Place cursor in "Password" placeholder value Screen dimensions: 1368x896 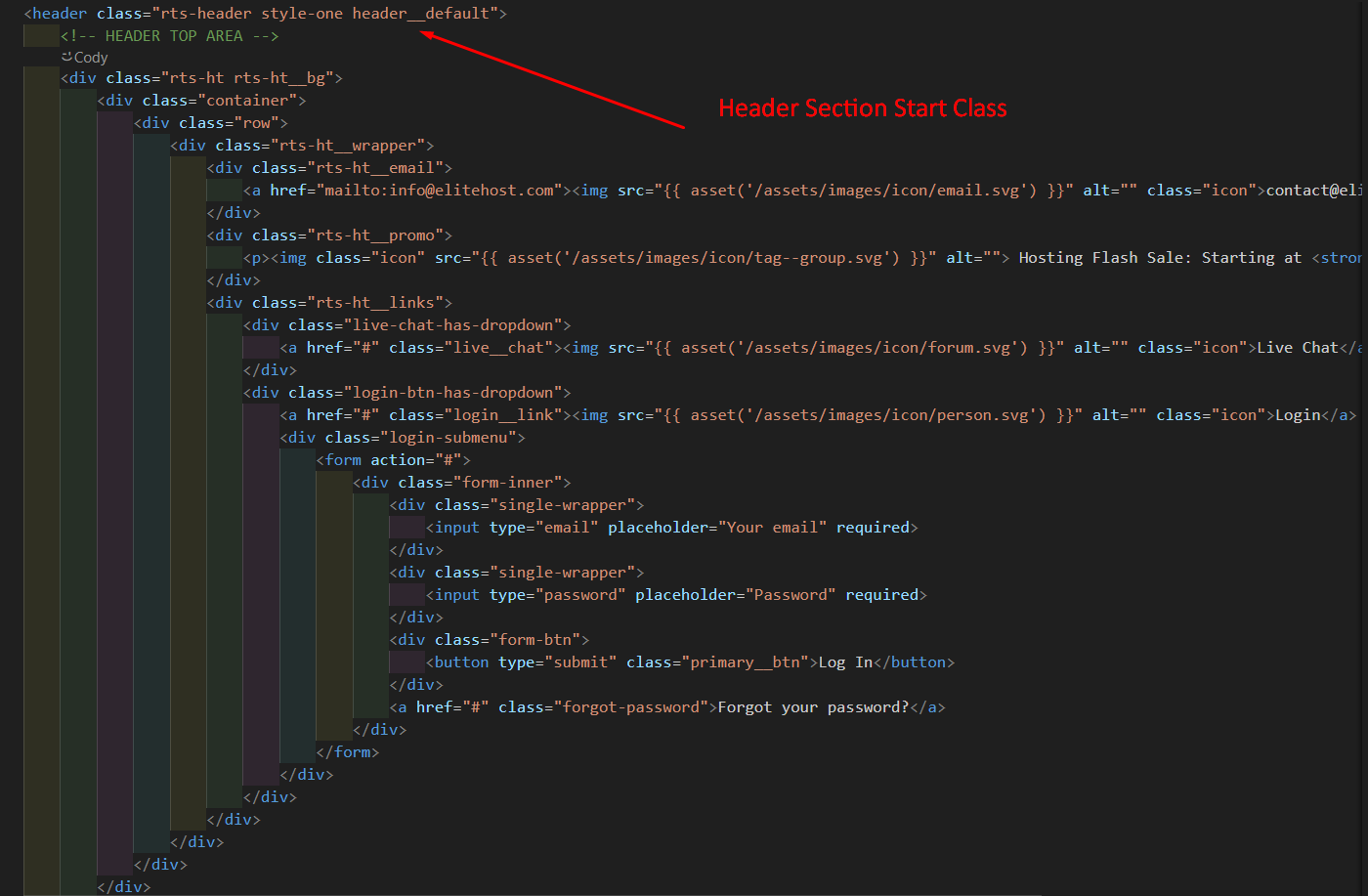(x=790, y=595)
